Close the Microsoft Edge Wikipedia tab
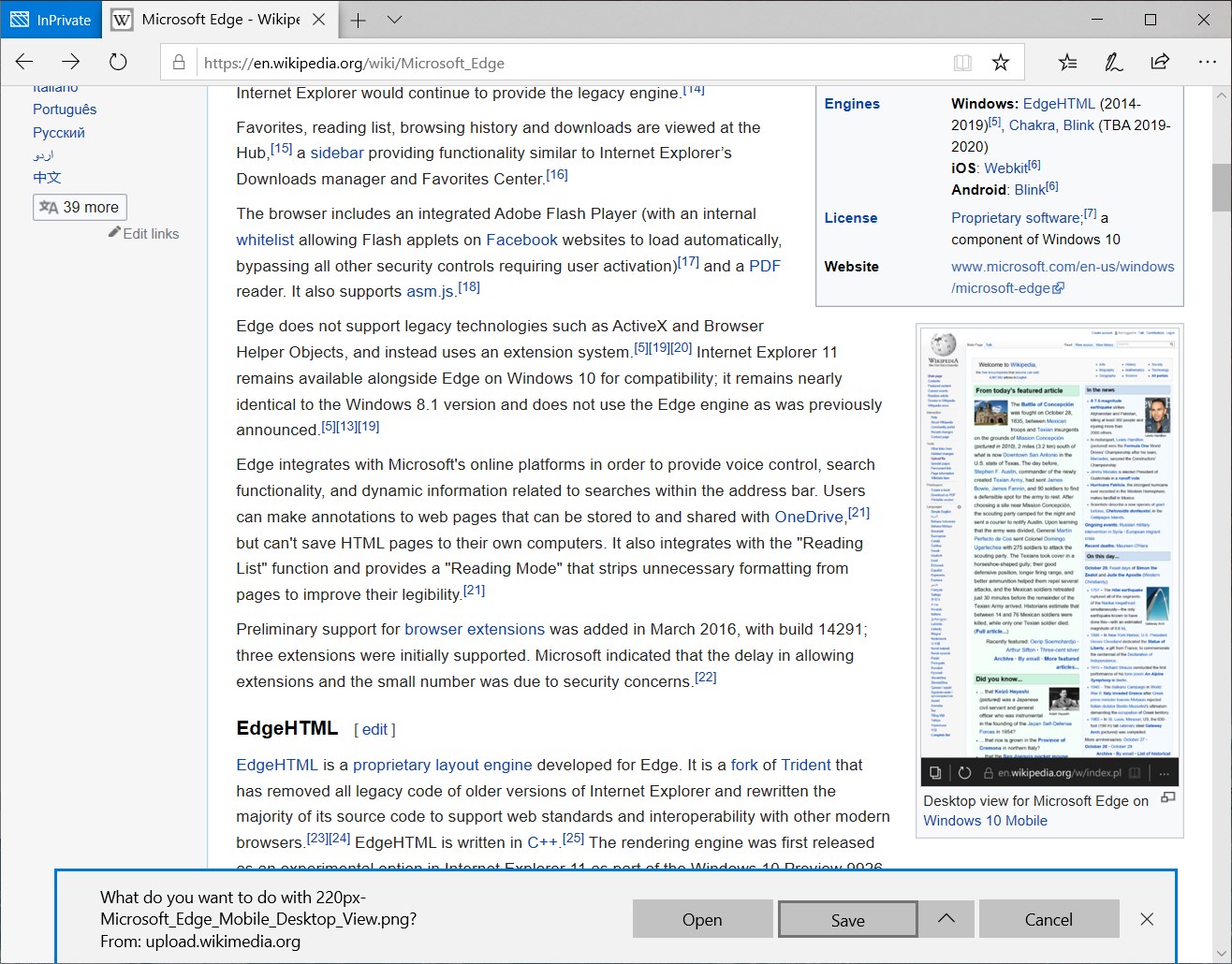This screenshot has width=1232, height=964. [x=318, y=20]
